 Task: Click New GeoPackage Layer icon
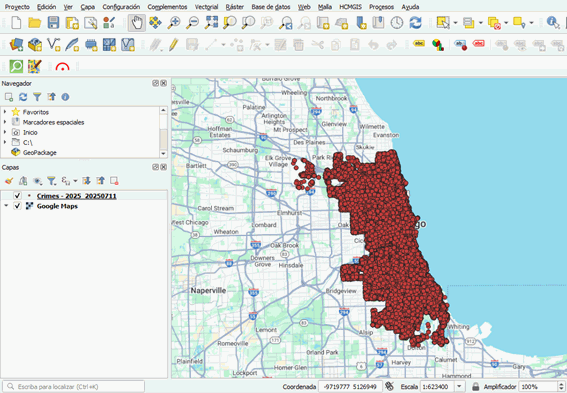click(x=35, y=45)
